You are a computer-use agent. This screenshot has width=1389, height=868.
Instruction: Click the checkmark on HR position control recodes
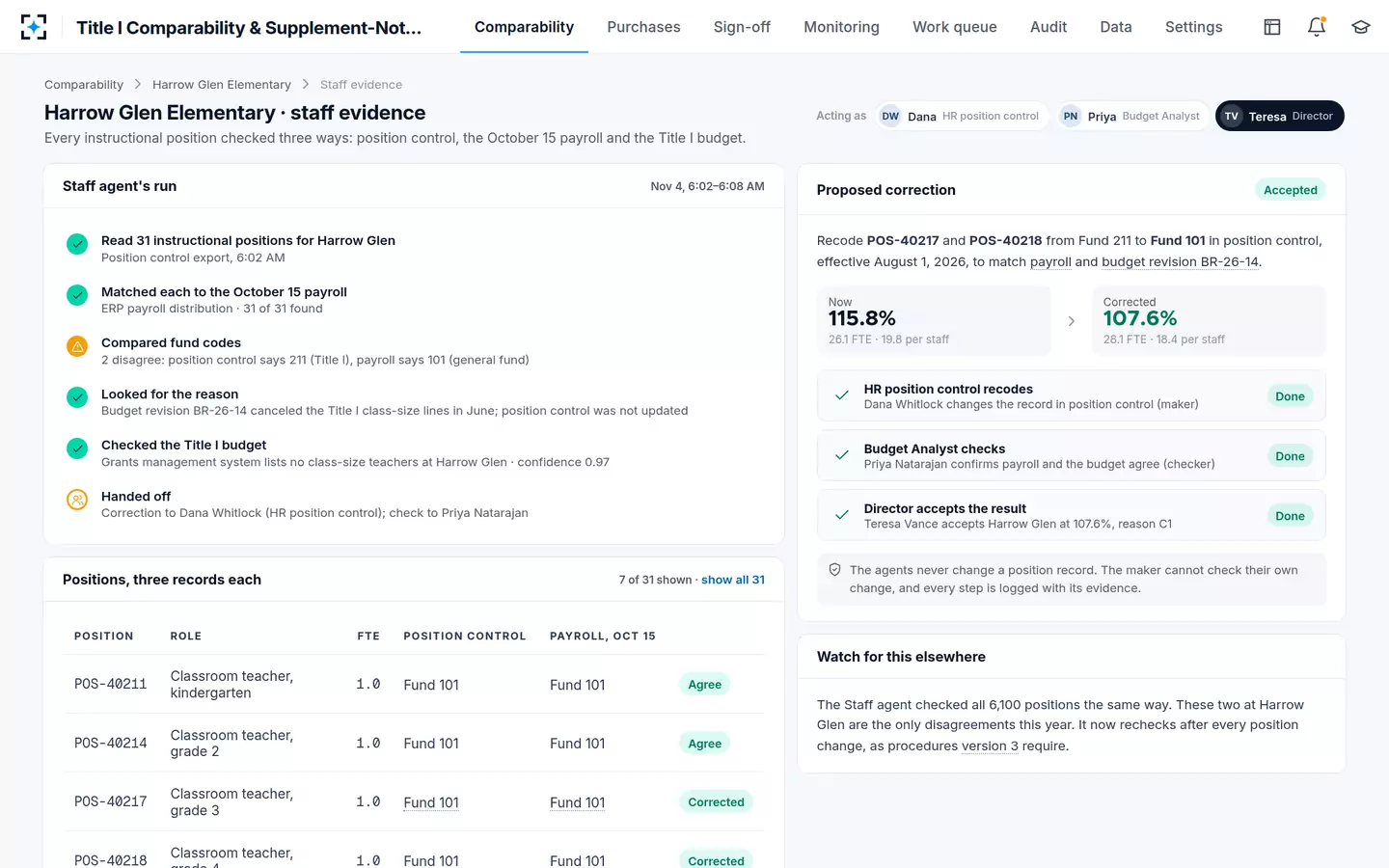tap(842, 395)
